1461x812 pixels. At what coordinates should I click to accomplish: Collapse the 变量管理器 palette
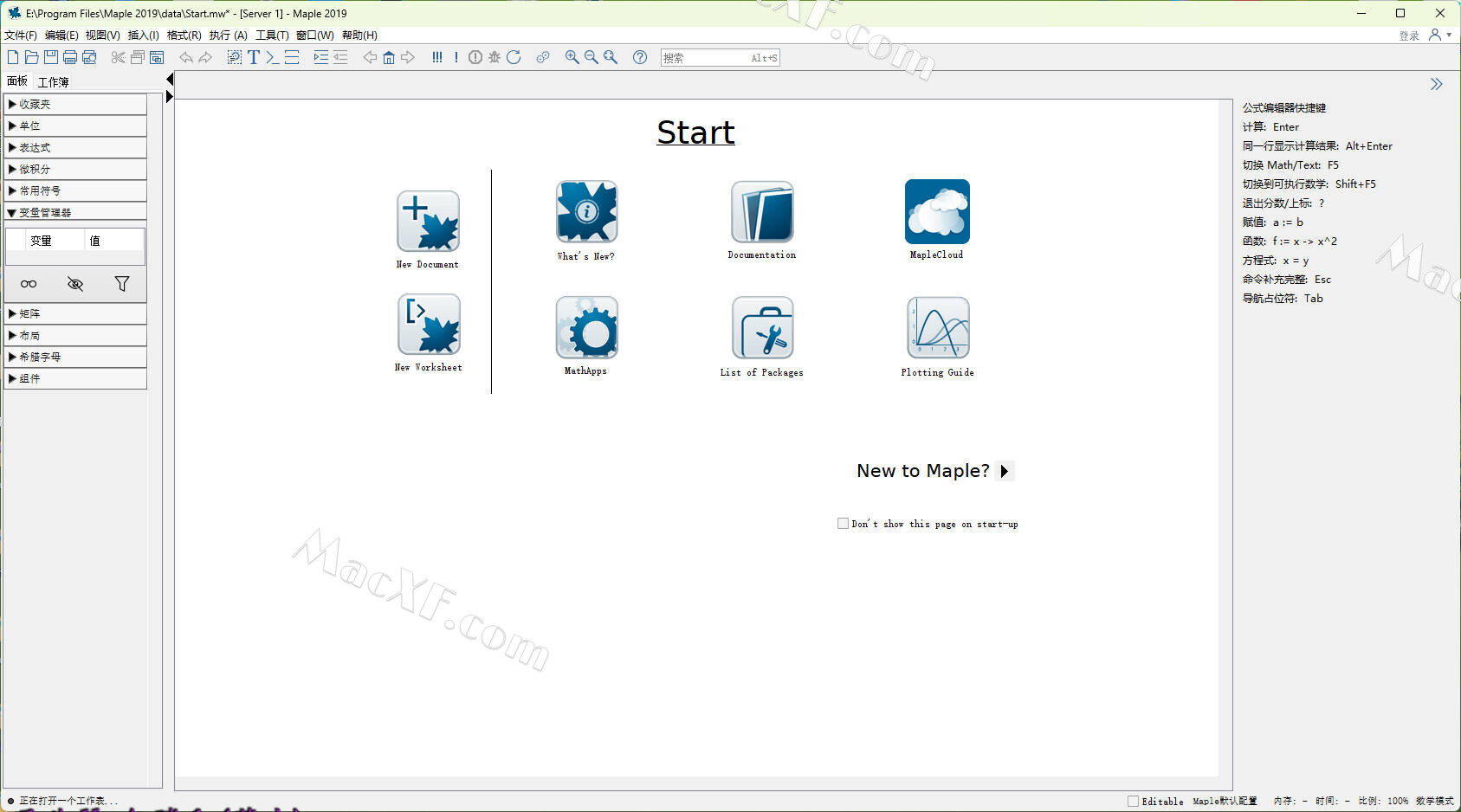coord(45,213)
